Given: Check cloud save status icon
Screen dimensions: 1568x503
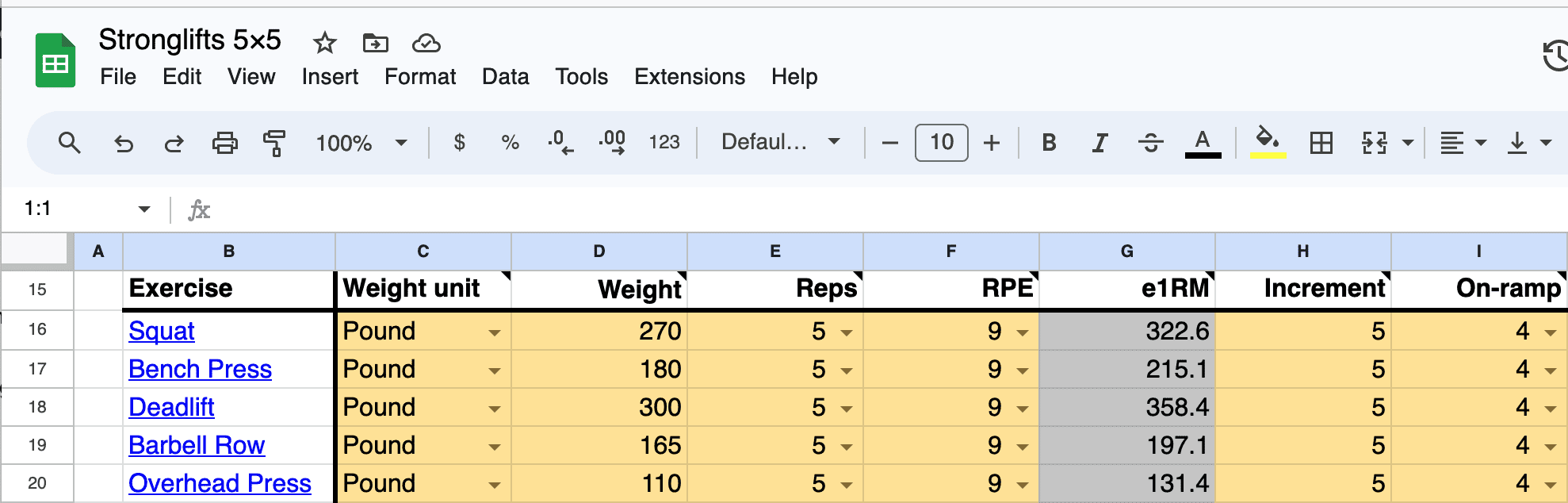Looking at the screenshot, I should coord(426,43).
